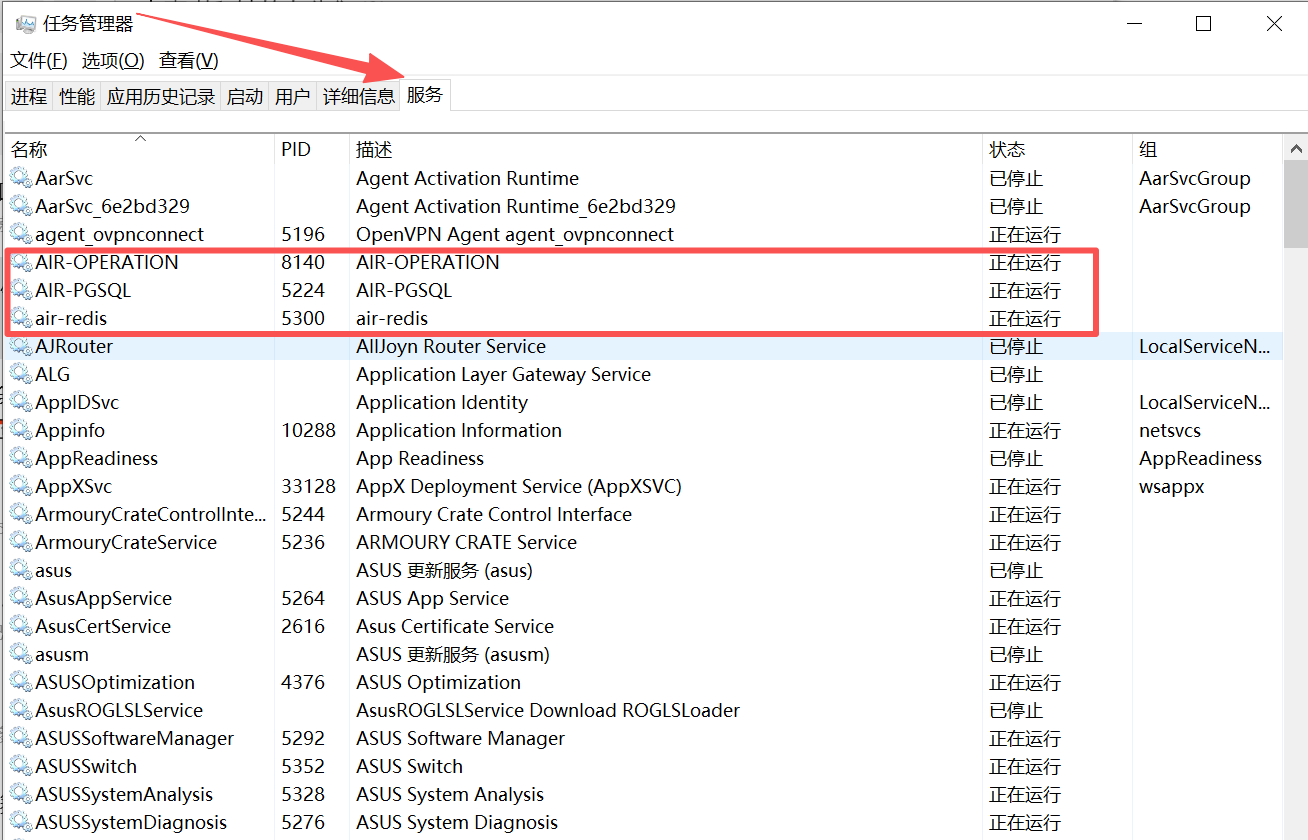Image resolution: width=1308 pixels, height=840 pixels.
Task: Click the AJRouter service icon
Action: click(21, 347)
